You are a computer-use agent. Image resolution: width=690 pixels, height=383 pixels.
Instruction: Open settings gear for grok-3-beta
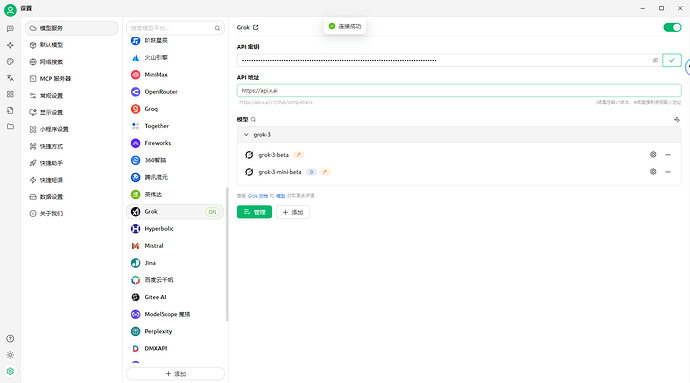[x=653, y=155]
